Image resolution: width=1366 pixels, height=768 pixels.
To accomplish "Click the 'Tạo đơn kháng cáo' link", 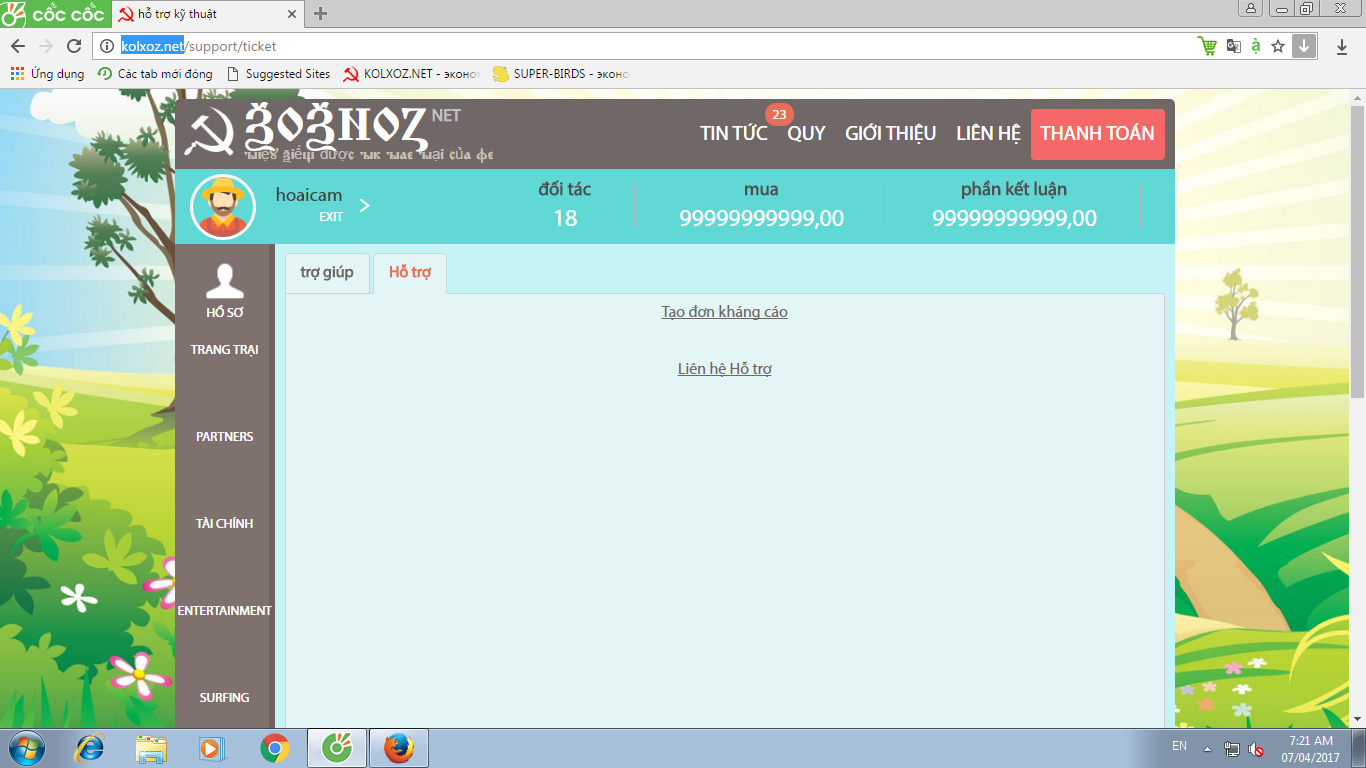I will point(725,312).
